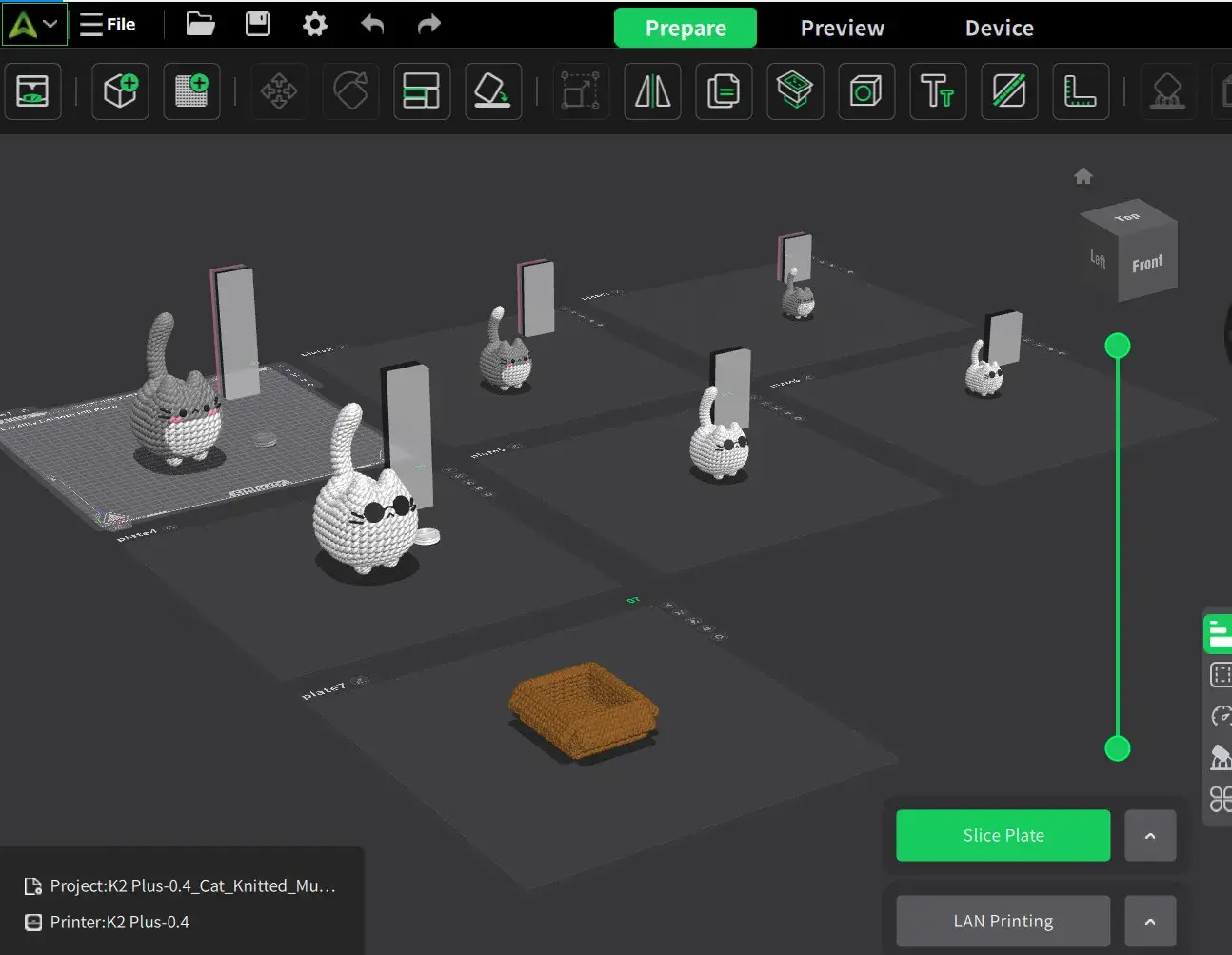Select the Scale tool icon

pyautogui.click(x=581, y=91)
